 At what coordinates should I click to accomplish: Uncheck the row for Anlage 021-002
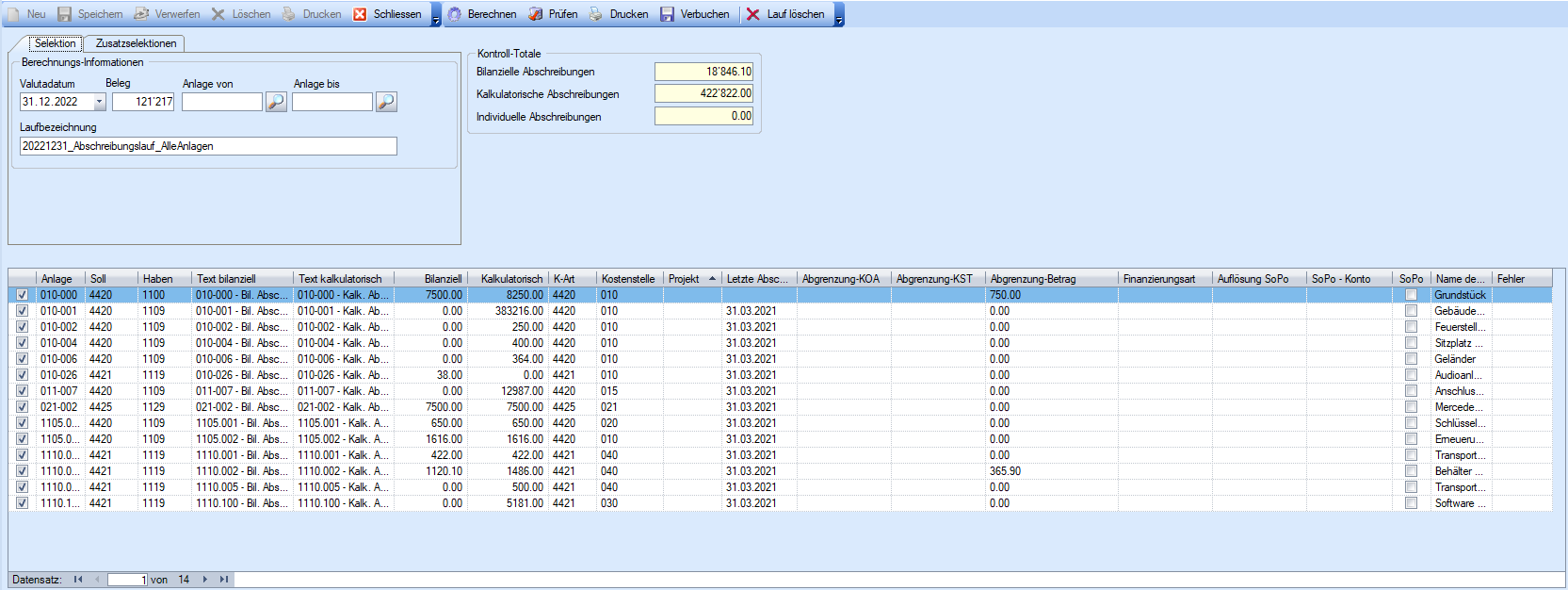click(23, 407)
